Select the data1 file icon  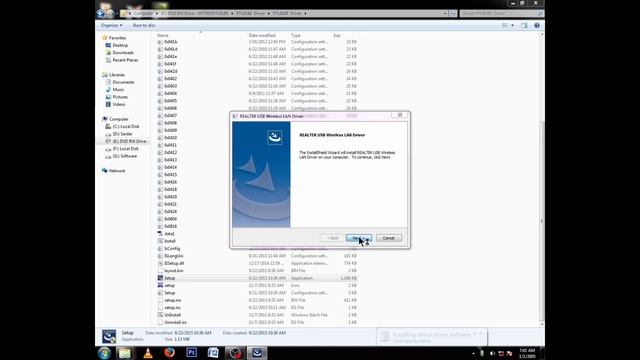point(160,233)
